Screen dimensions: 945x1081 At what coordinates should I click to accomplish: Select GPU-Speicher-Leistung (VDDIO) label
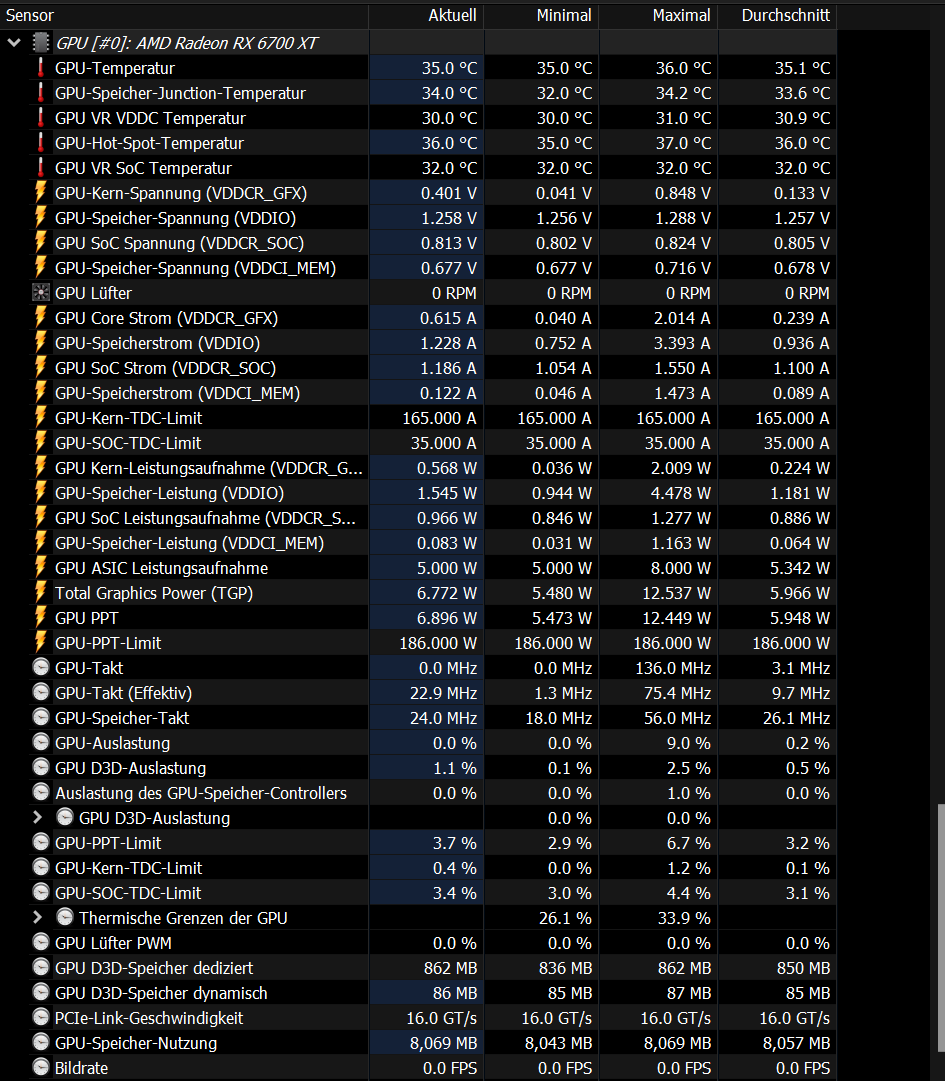(x=170, y=493)
